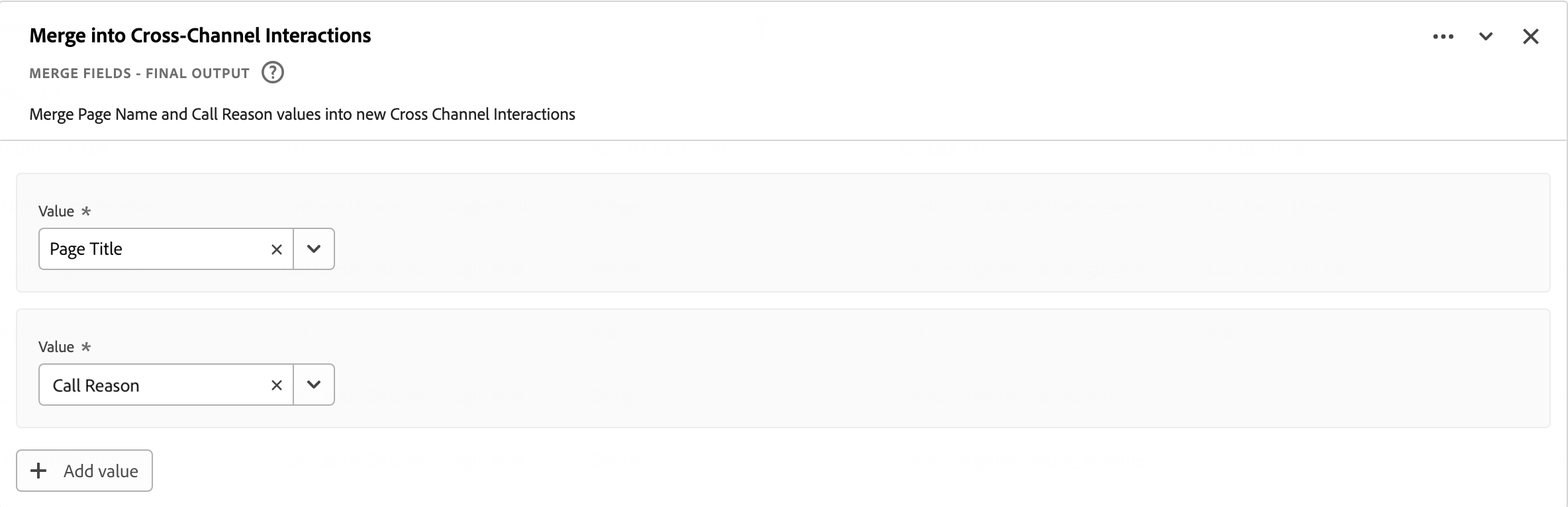The image size is (1568, 507).
Task: Close the Merge into Cross-Channel Interactions panel
Action: 1530,36
